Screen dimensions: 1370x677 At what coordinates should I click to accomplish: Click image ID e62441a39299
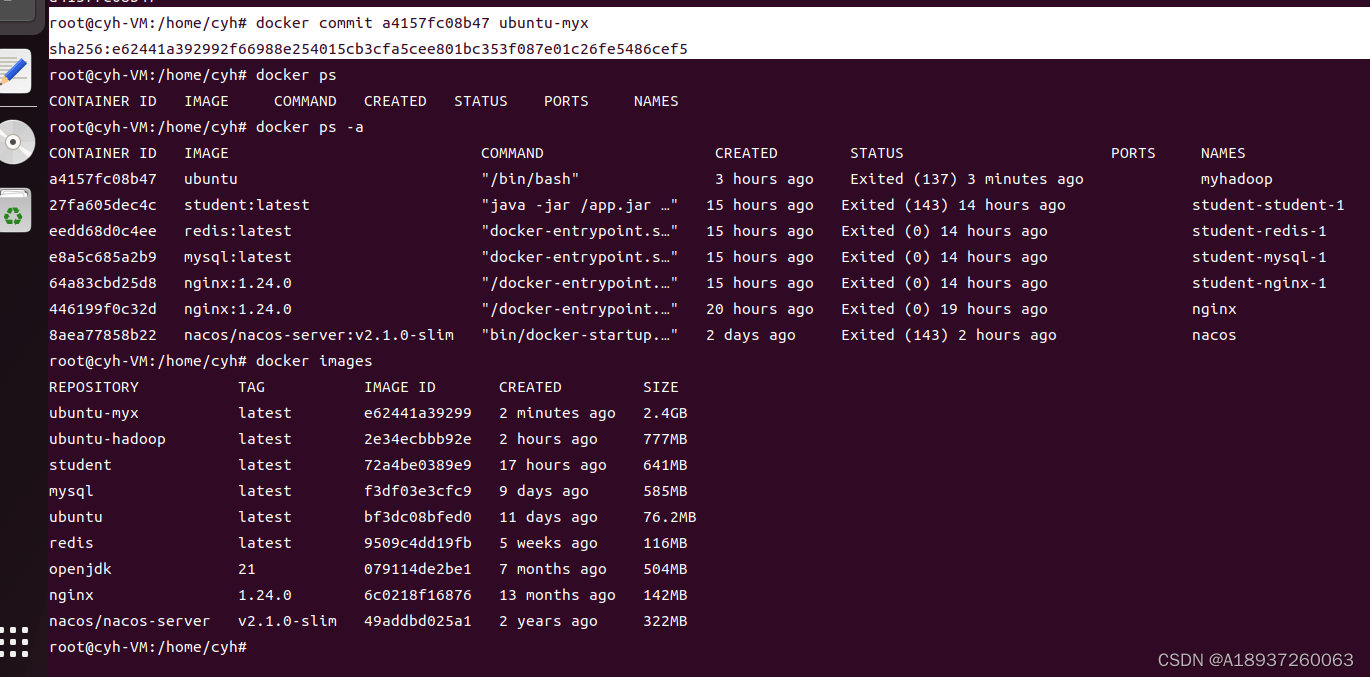point(418,413)
